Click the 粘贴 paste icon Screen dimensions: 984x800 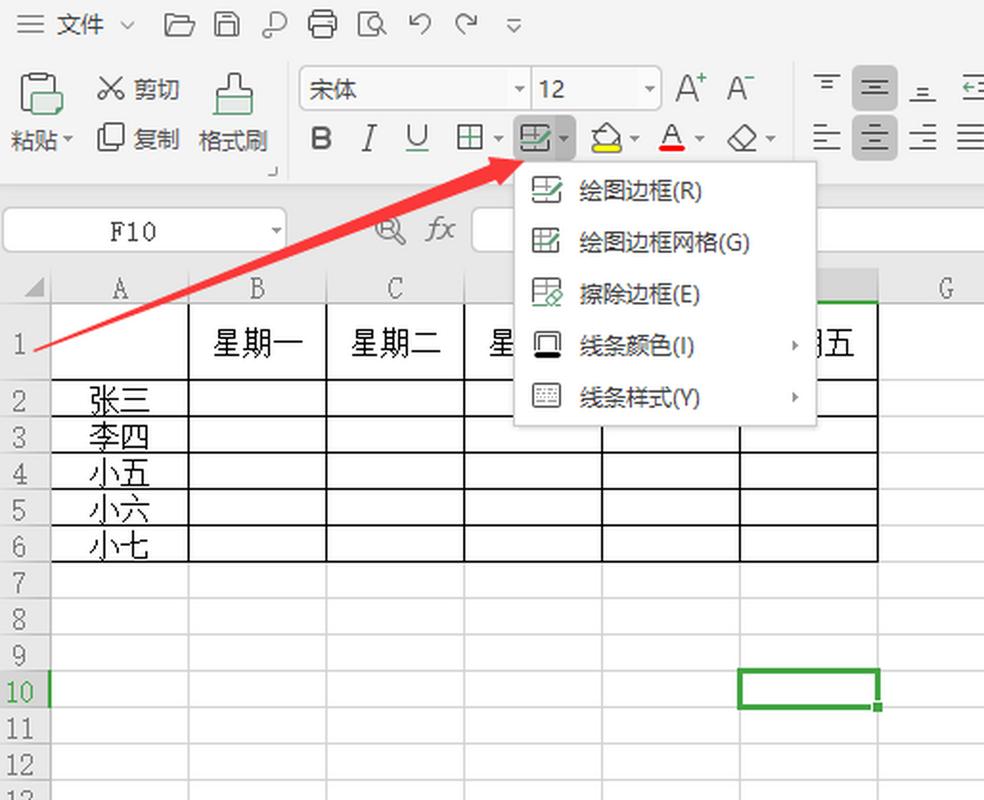[41, 93]
